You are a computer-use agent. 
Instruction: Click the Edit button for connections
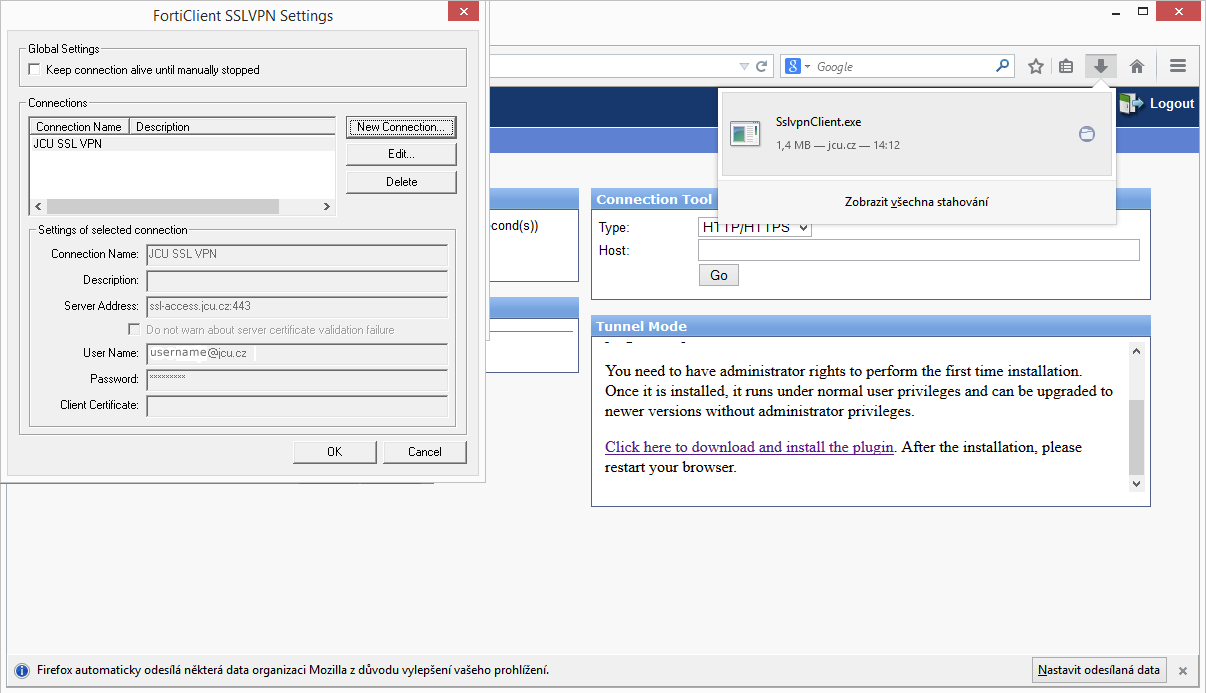coord(401,154)
